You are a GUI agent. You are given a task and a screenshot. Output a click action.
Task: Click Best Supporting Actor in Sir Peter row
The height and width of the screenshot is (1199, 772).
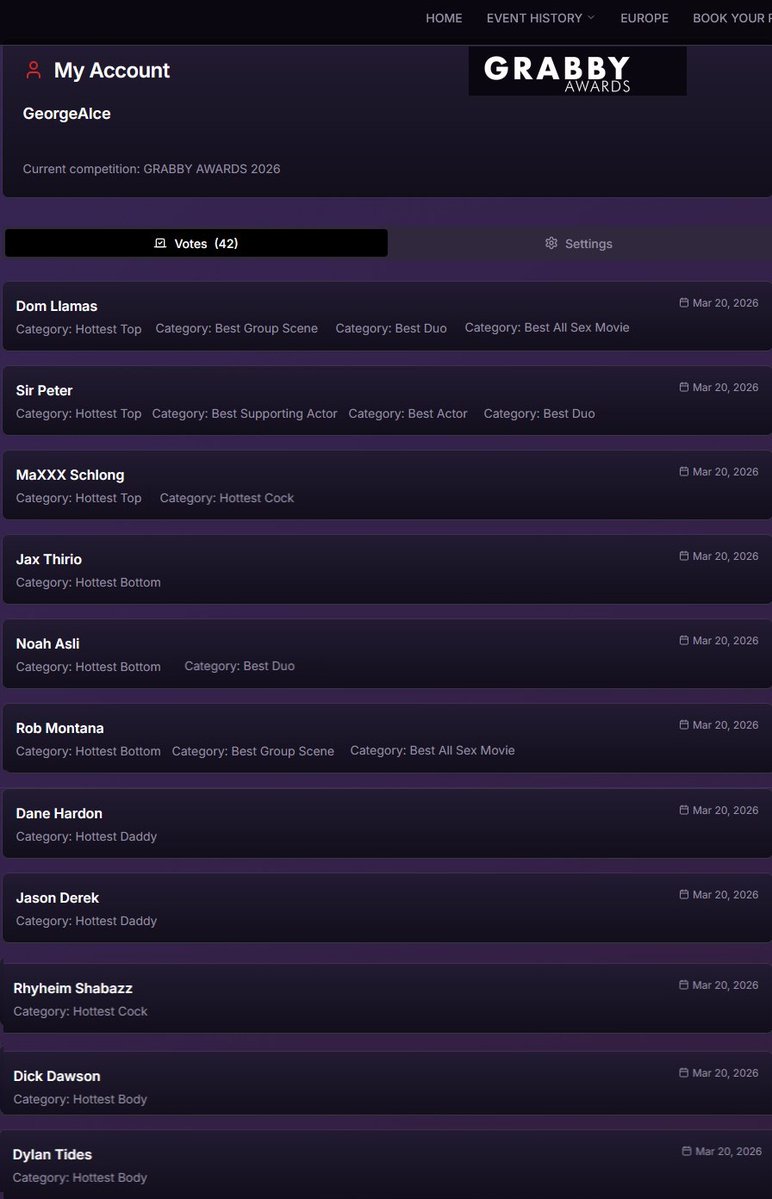tap(245, 413)
